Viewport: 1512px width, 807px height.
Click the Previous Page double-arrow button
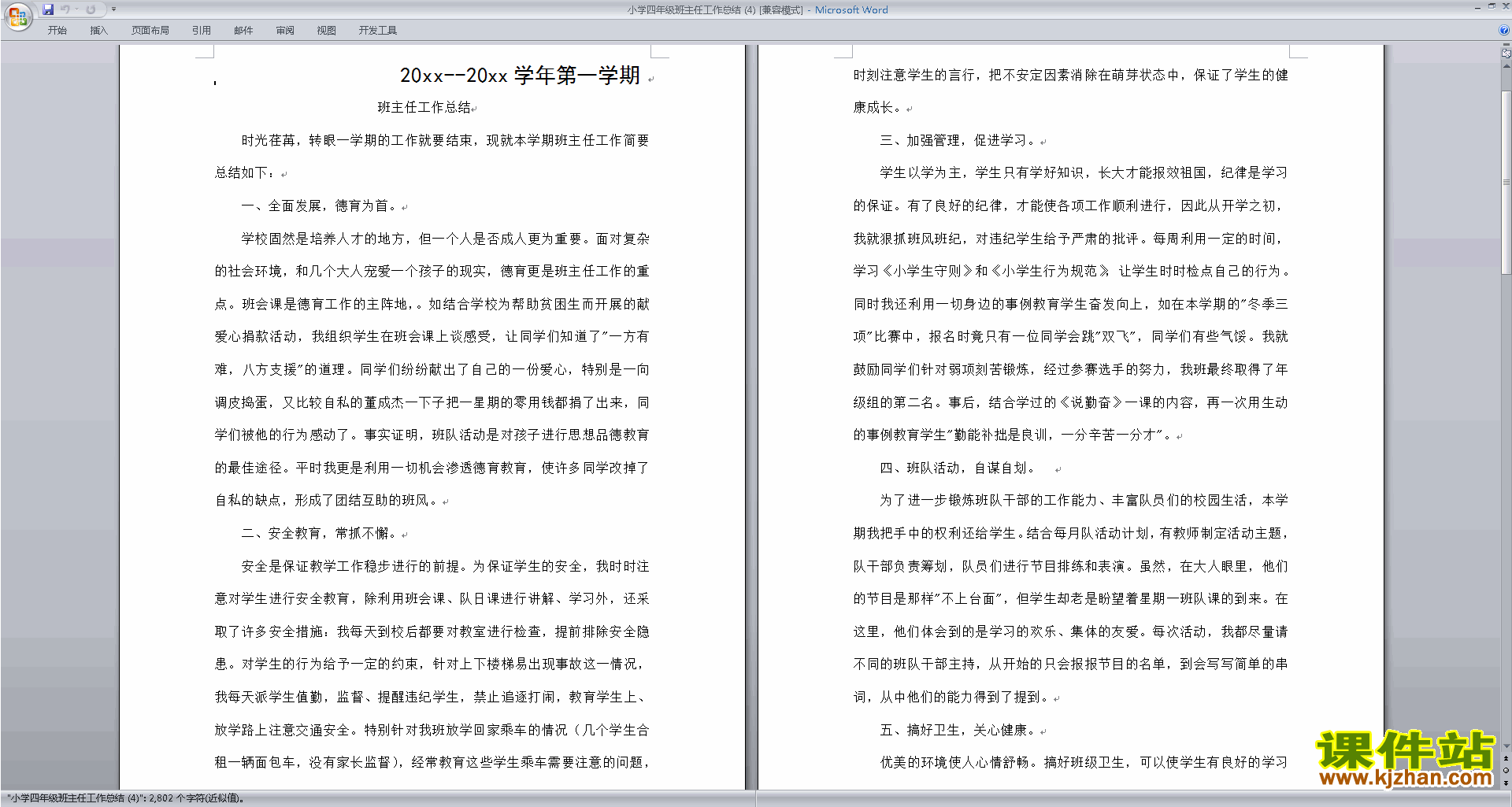pos(1506,758)
